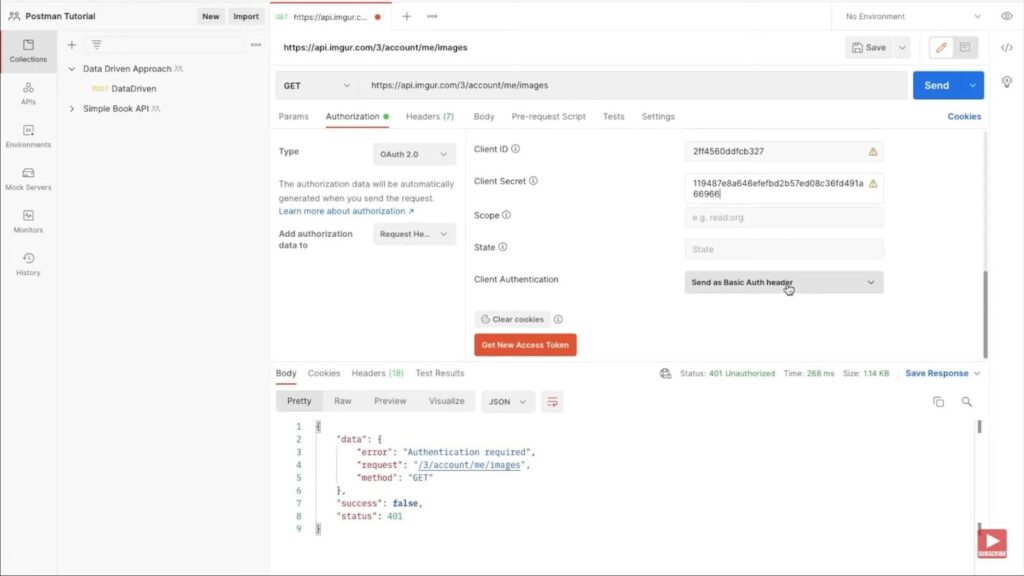The image size is (1024, 576).
Task: Open the Test Results tab
Action: tap(440, 373)
